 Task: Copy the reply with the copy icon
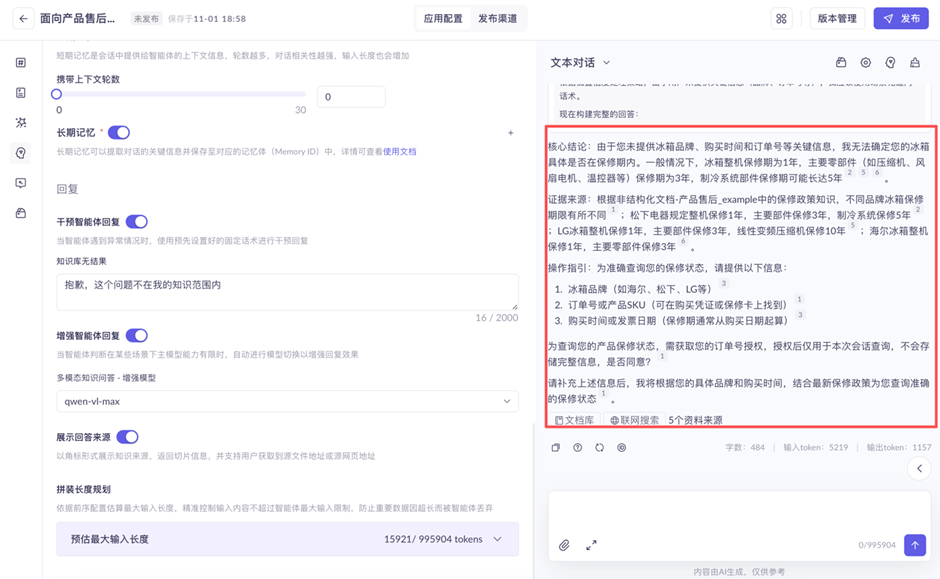[556, 447]
